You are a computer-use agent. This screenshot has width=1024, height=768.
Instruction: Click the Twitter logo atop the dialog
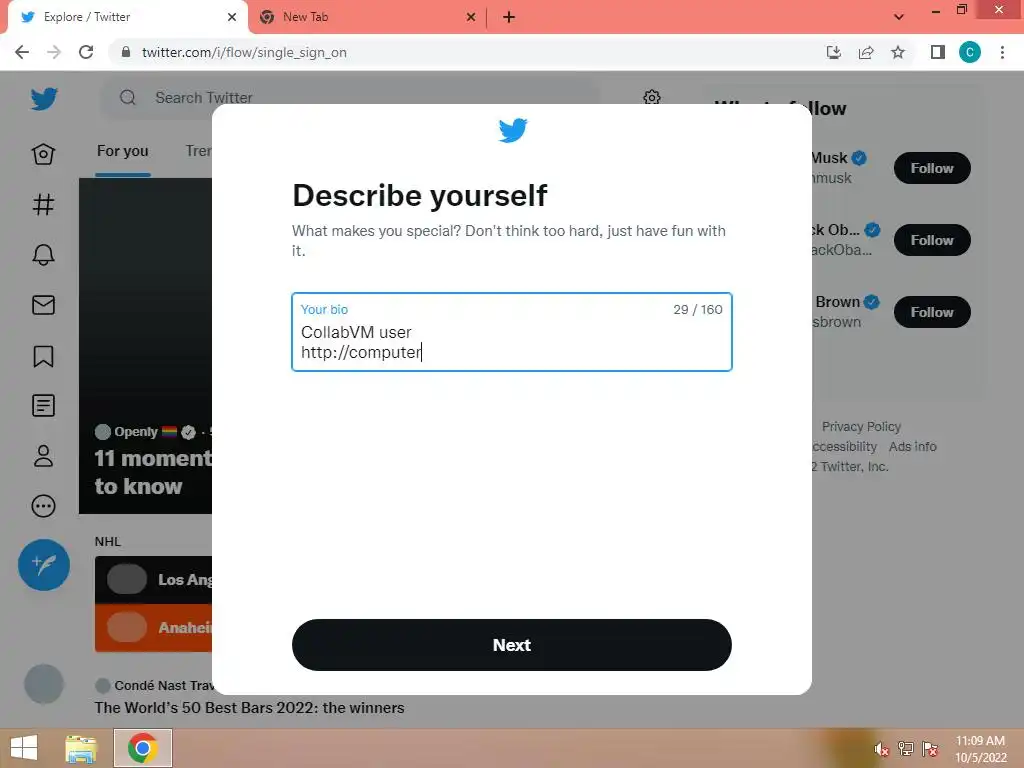coord(513,130)
